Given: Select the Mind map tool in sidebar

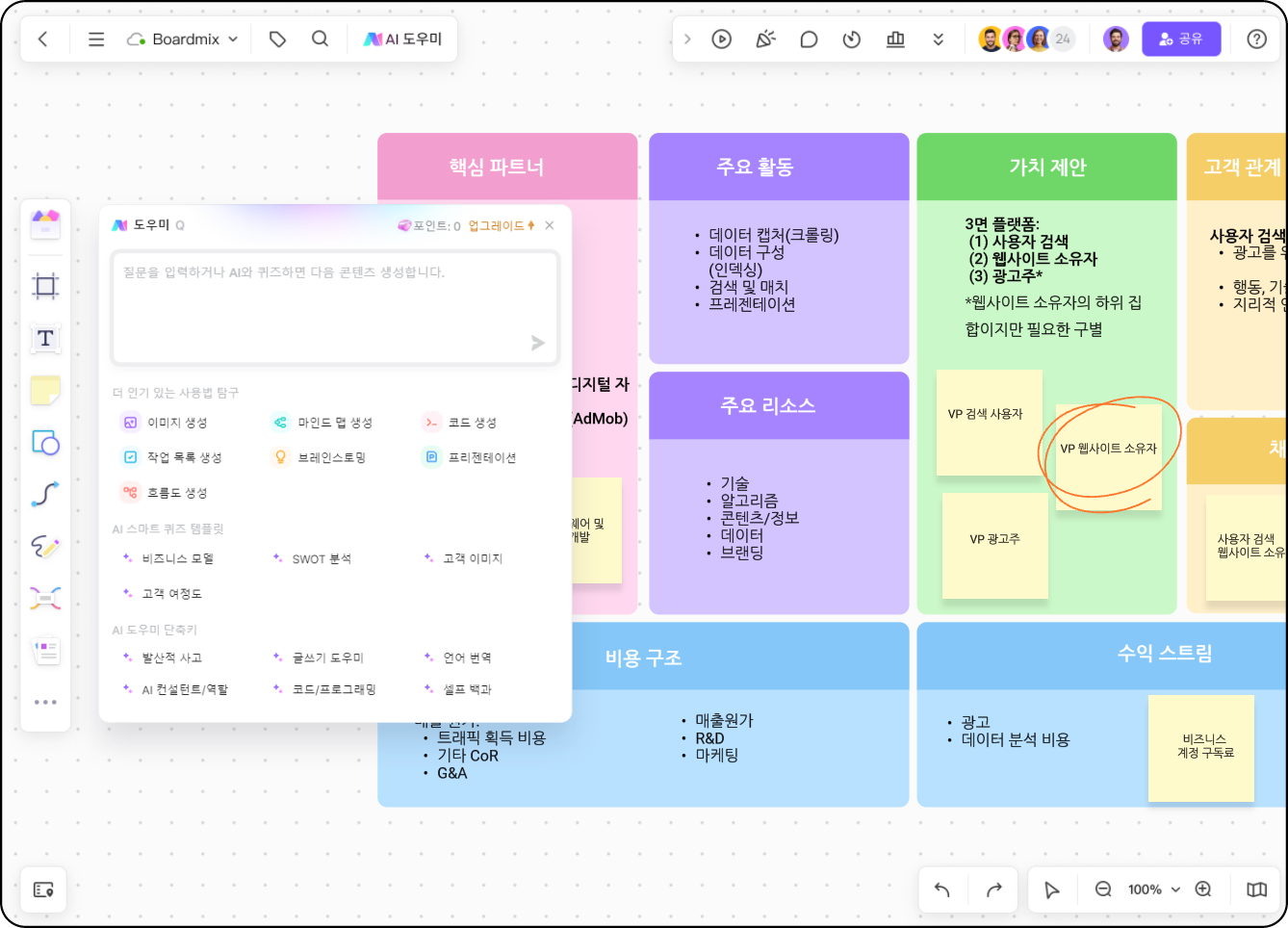Looking at the screenshot, I should (45, 598).
